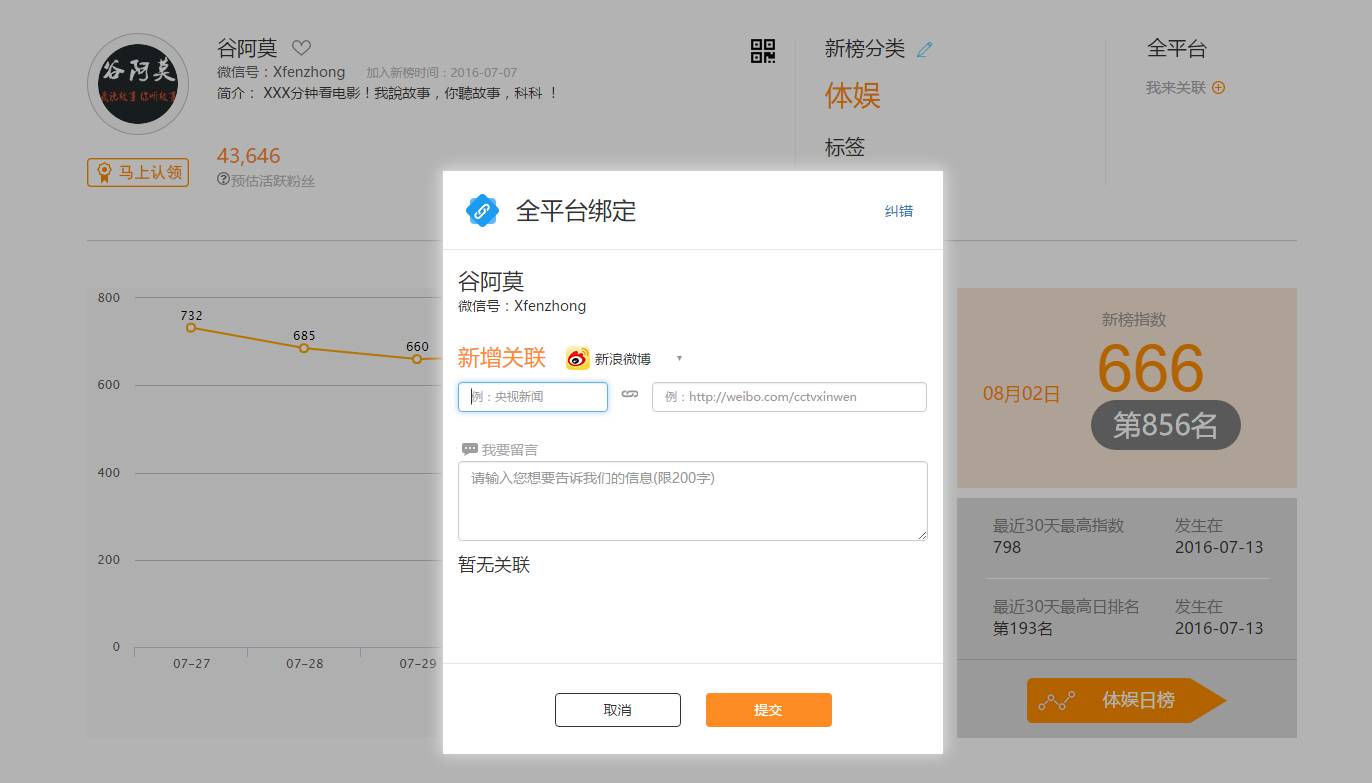Click the chain link icon between input fields
Image resolution: width=1372 pixels, height=783 pixels.
click(629, 395)
